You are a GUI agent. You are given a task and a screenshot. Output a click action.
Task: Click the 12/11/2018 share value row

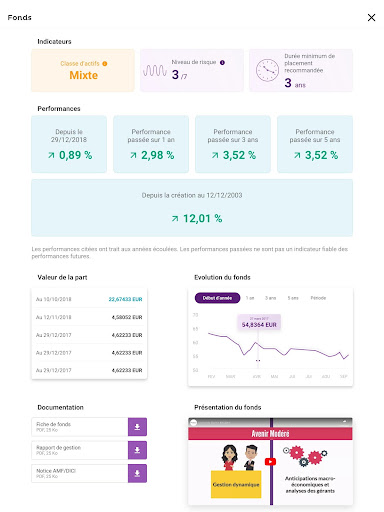89,317
